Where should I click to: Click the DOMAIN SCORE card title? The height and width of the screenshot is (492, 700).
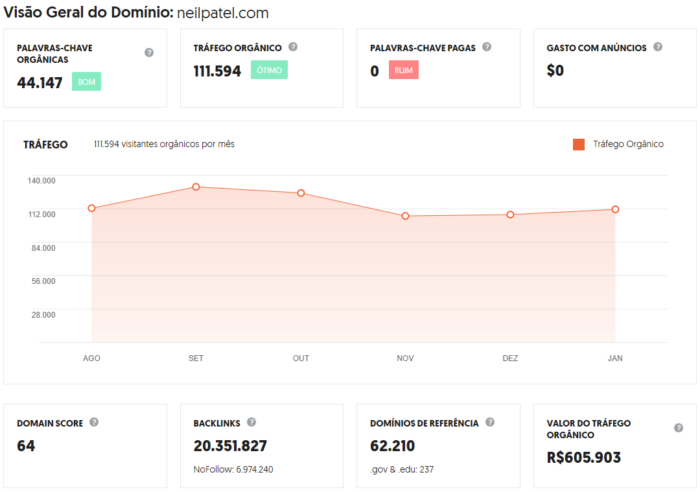(x=50, y=423)
